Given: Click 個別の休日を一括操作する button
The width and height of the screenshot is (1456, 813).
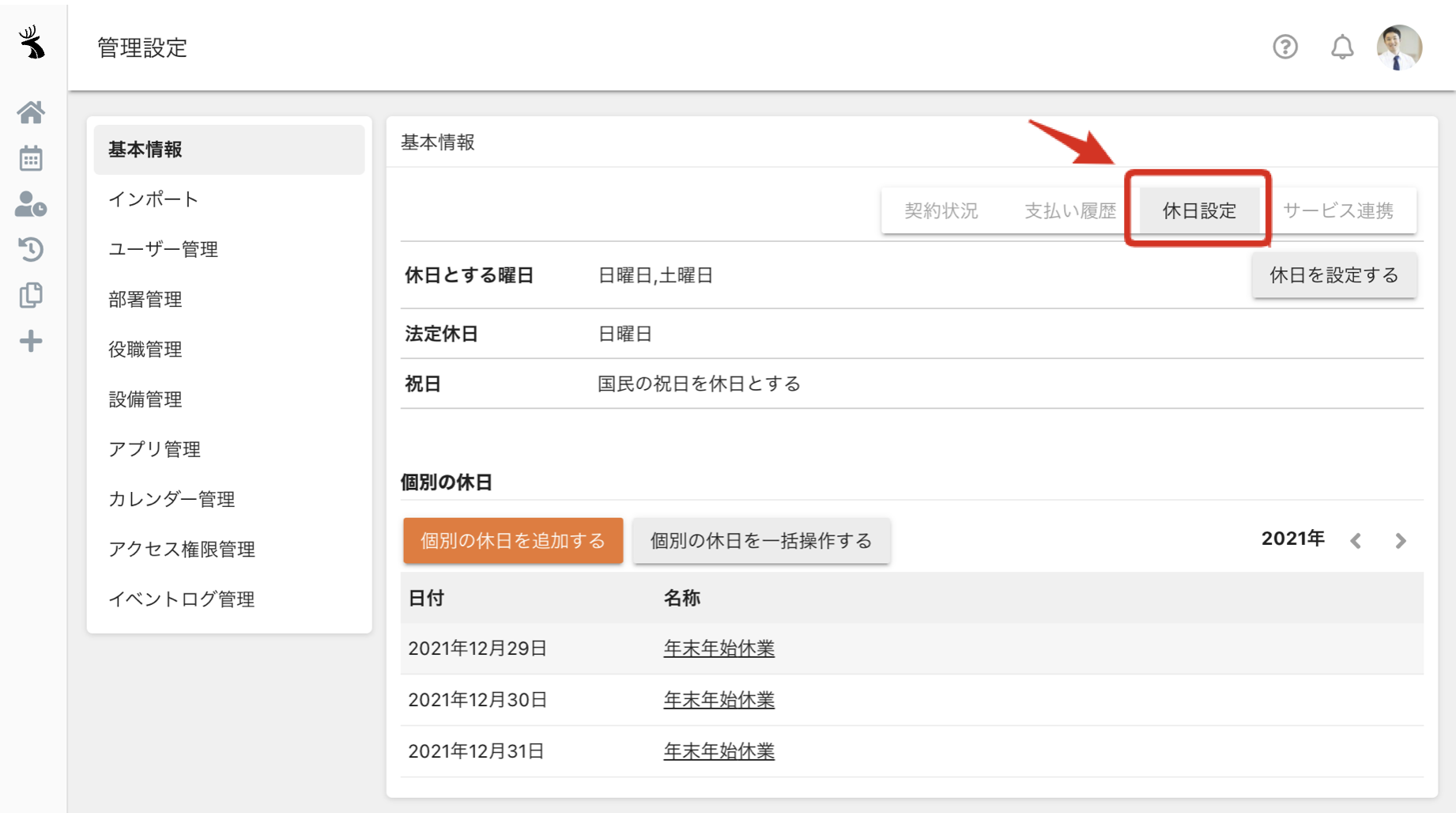Looking at the screenshot, I should [x=761, y=541].
